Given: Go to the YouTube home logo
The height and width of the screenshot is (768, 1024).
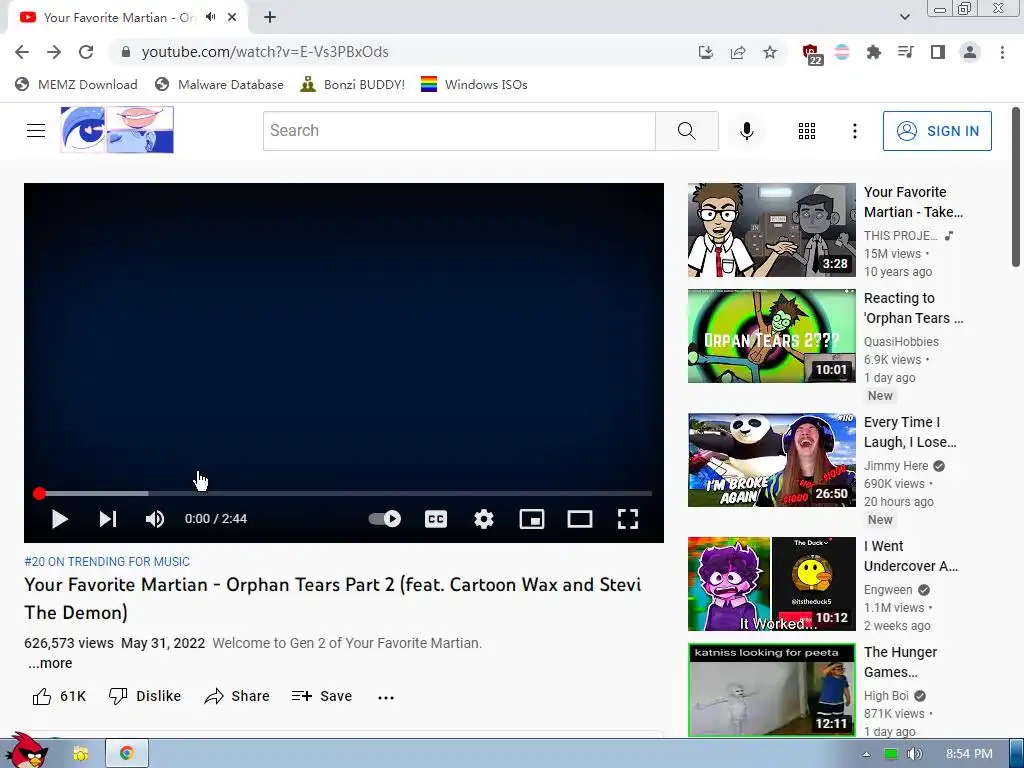Looking at the screenshot, I should pyautogui.click(x=117, y=130).
